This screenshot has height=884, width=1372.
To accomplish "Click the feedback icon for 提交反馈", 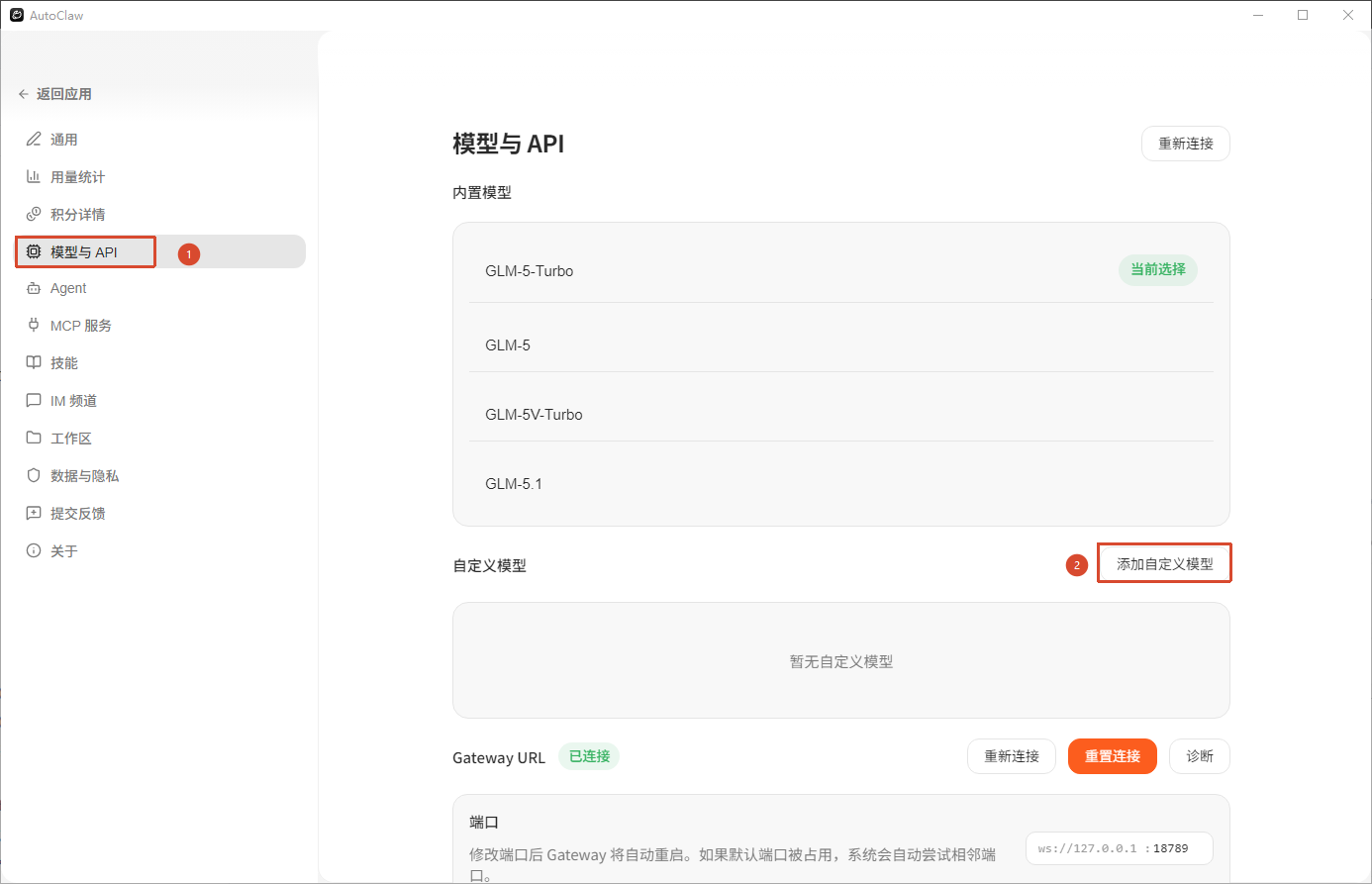I will tap(34, 513).
